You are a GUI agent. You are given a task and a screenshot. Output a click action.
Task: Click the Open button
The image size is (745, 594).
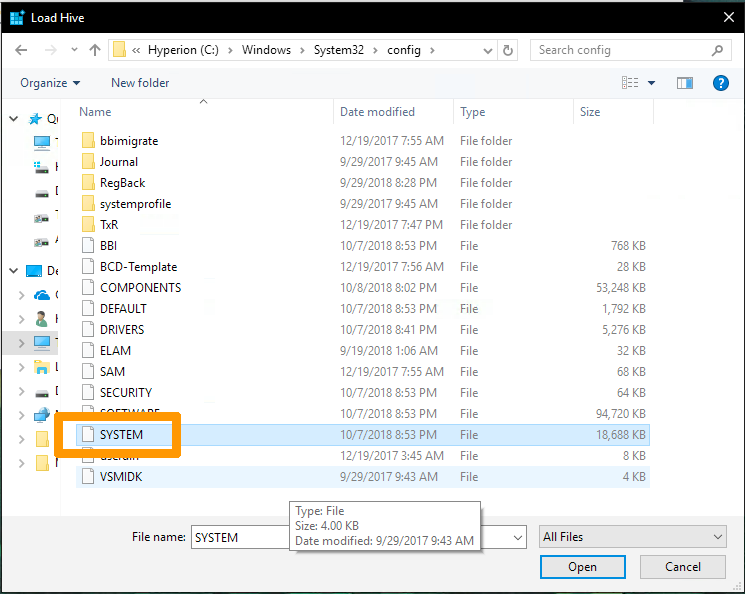click(582, 567)
